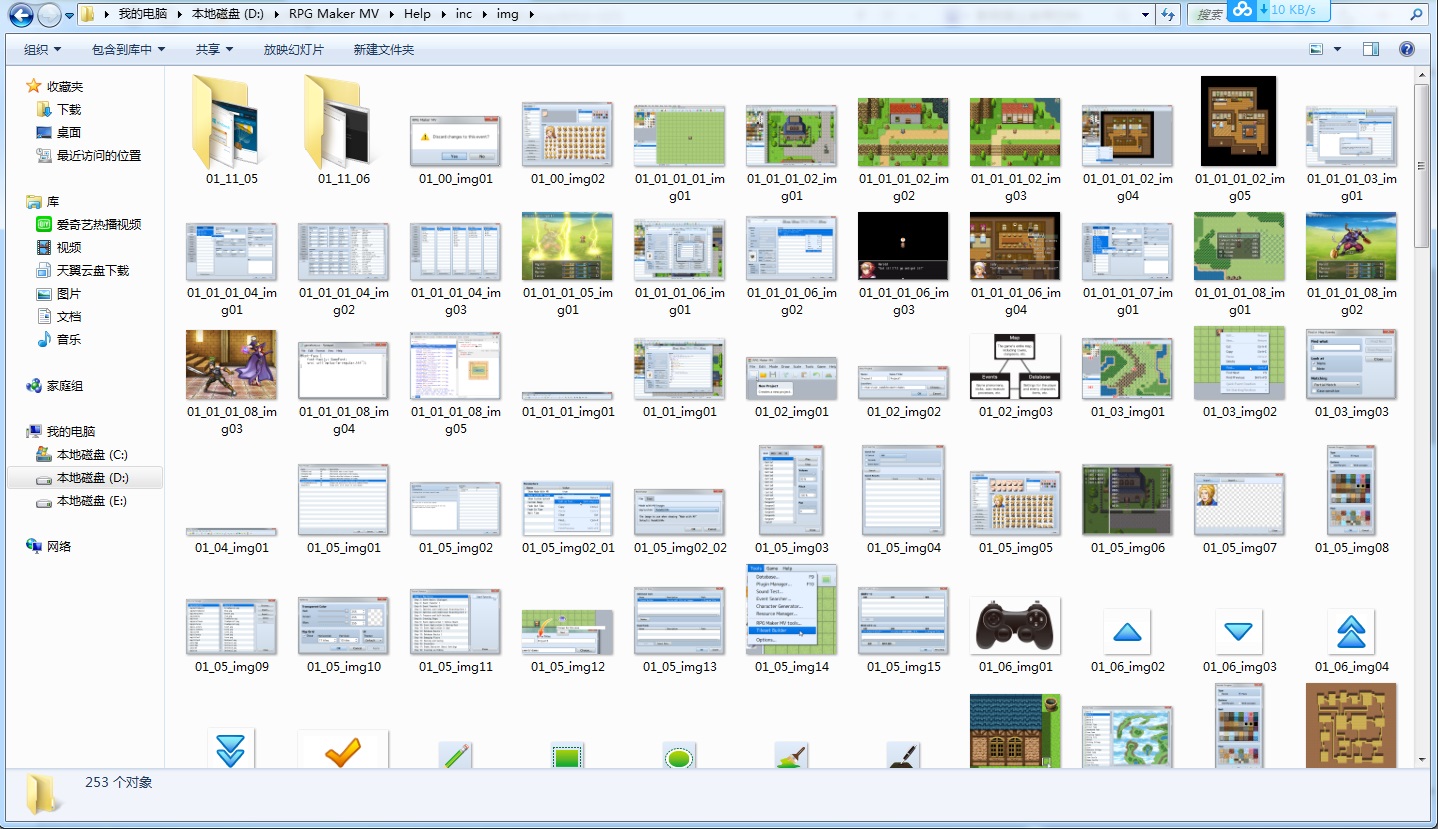Toggle the preview pane icon

[1371, 49]
